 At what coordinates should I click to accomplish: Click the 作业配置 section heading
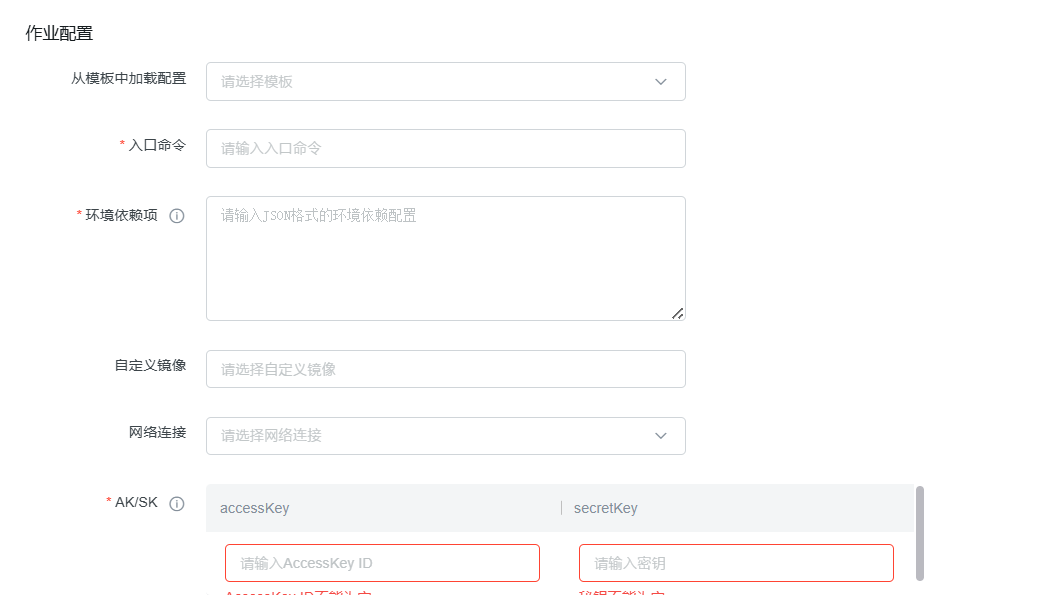tap(59, 33)
